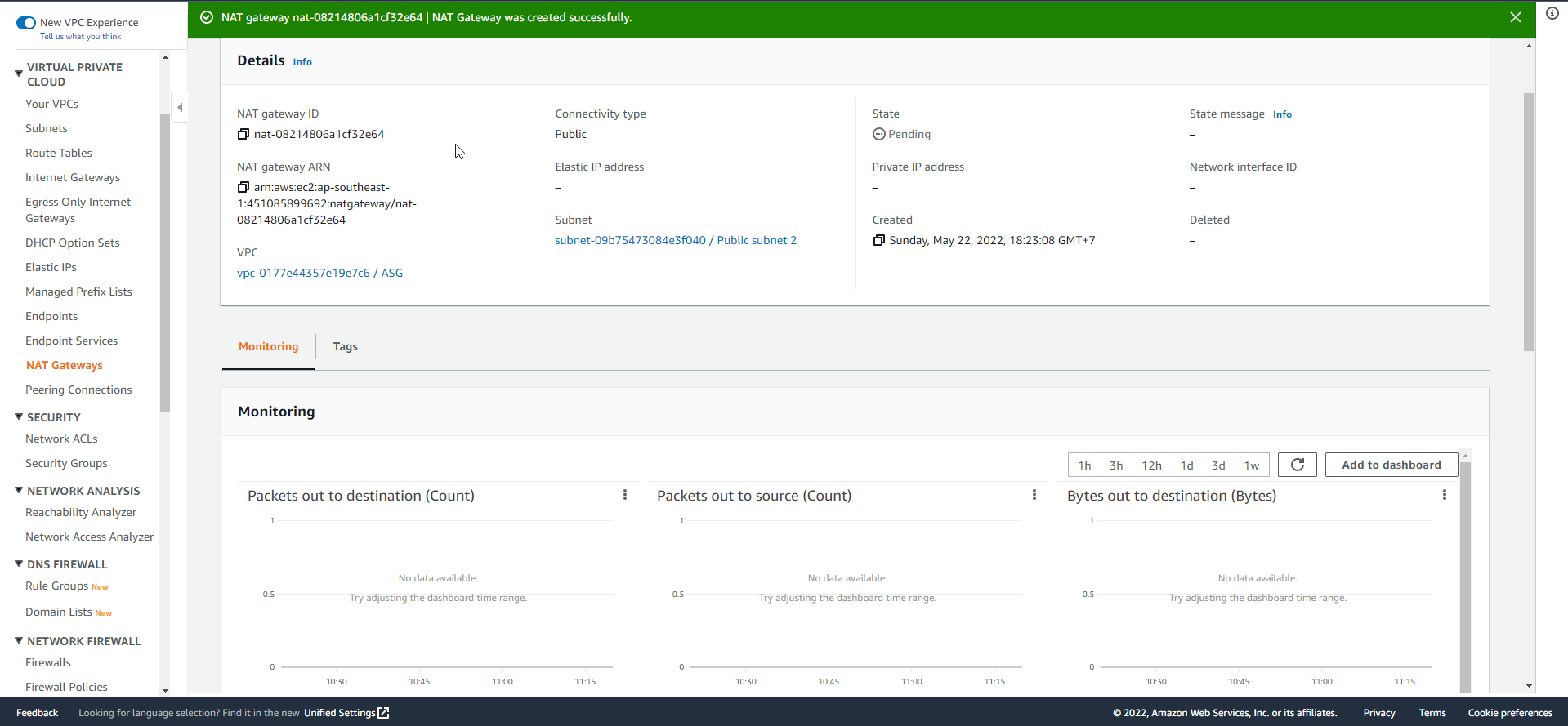Viewport: 1568px width, 726px height.
Task: Collapse the Virtual Private Cloud section
Action: pos(19,73)
